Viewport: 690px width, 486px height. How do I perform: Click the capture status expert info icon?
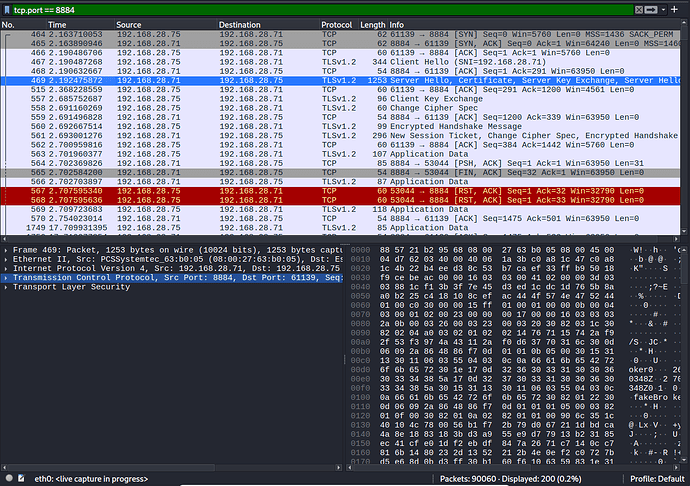9,478
